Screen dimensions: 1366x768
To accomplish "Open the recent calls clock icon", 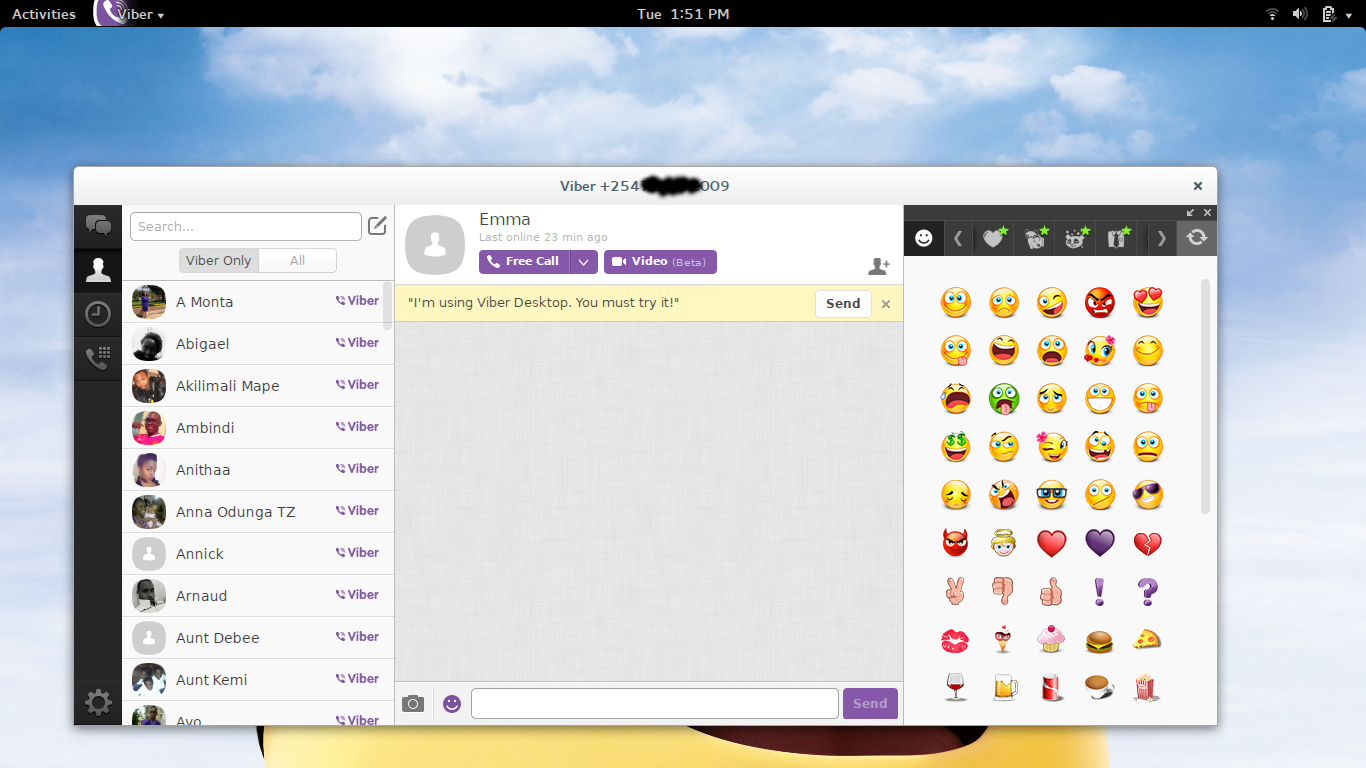I will (98, 314).
